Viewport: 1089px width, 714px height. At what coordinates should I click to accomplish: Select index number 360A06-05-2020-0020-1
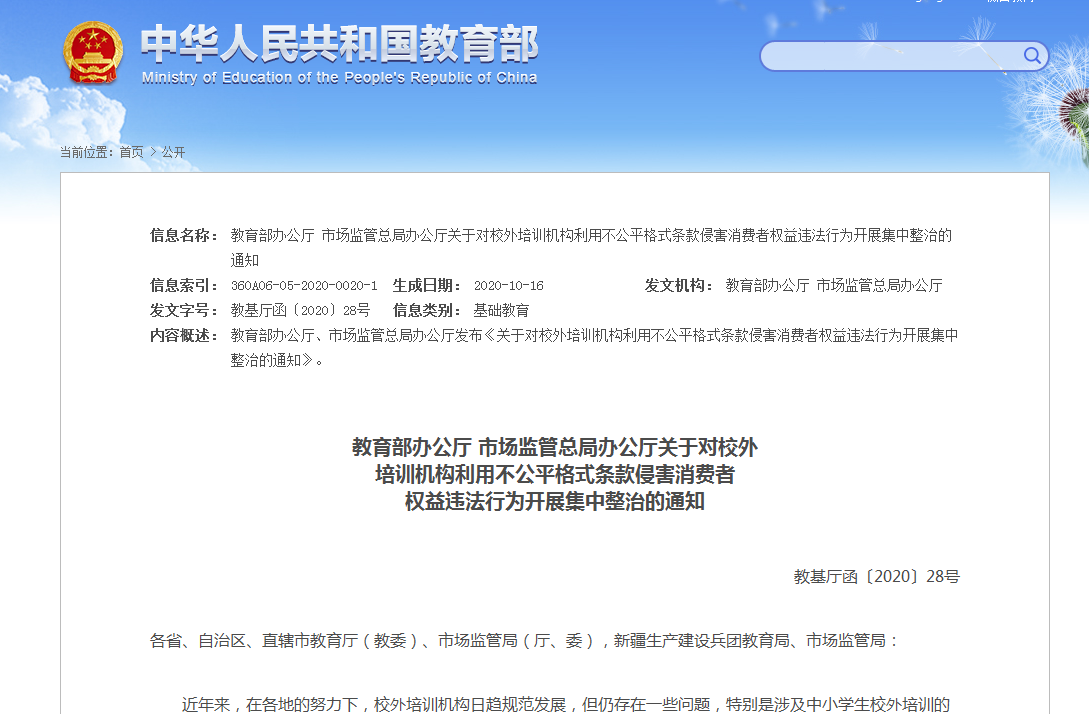(x=304, y=285)
